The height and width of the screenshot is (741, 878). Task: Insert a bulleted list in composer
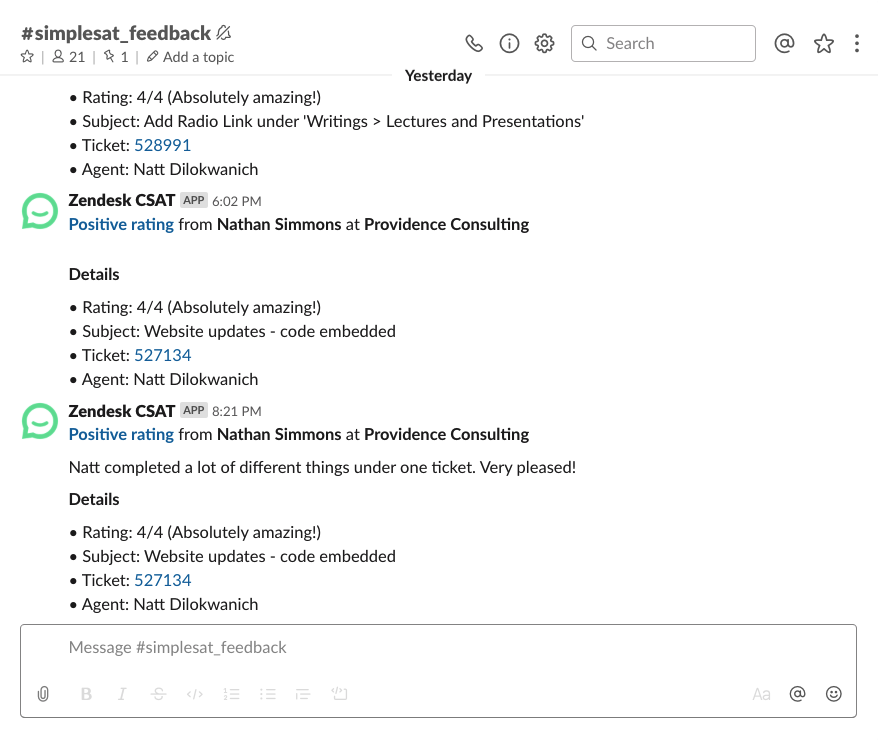coord(268,694)
